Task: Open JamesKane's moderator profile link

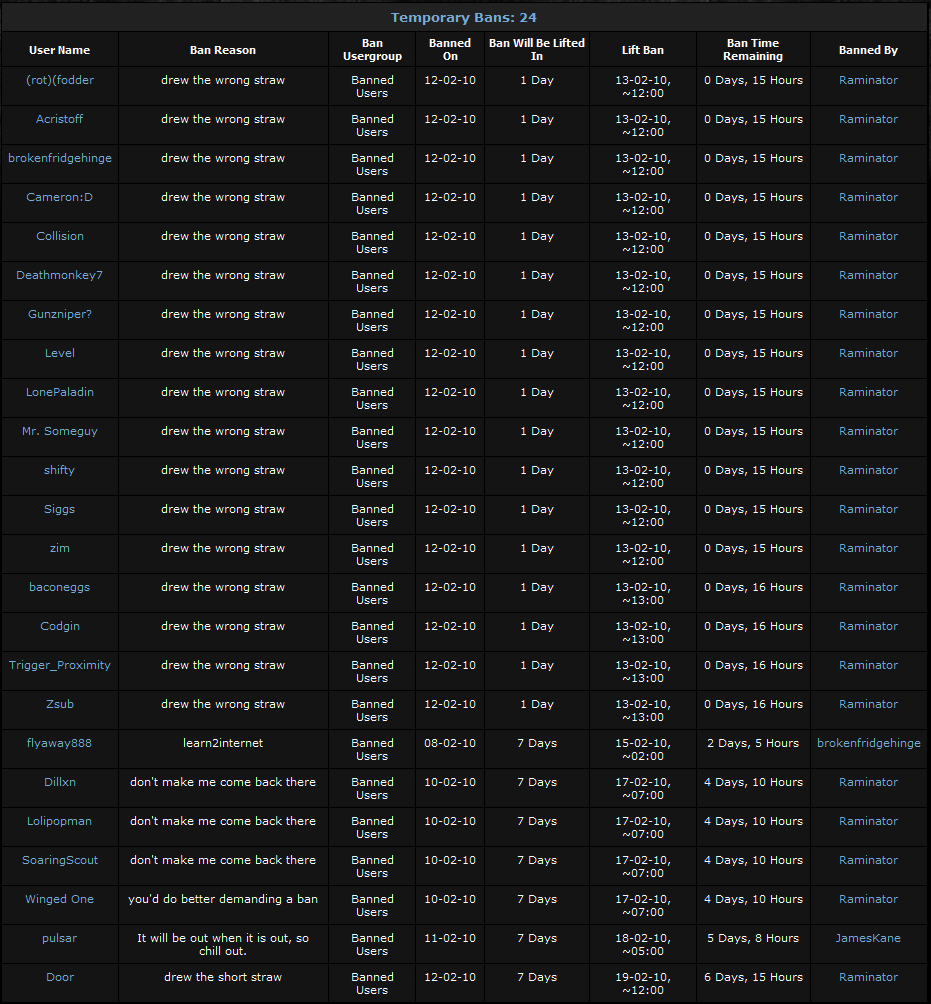Action: [868, 938]
